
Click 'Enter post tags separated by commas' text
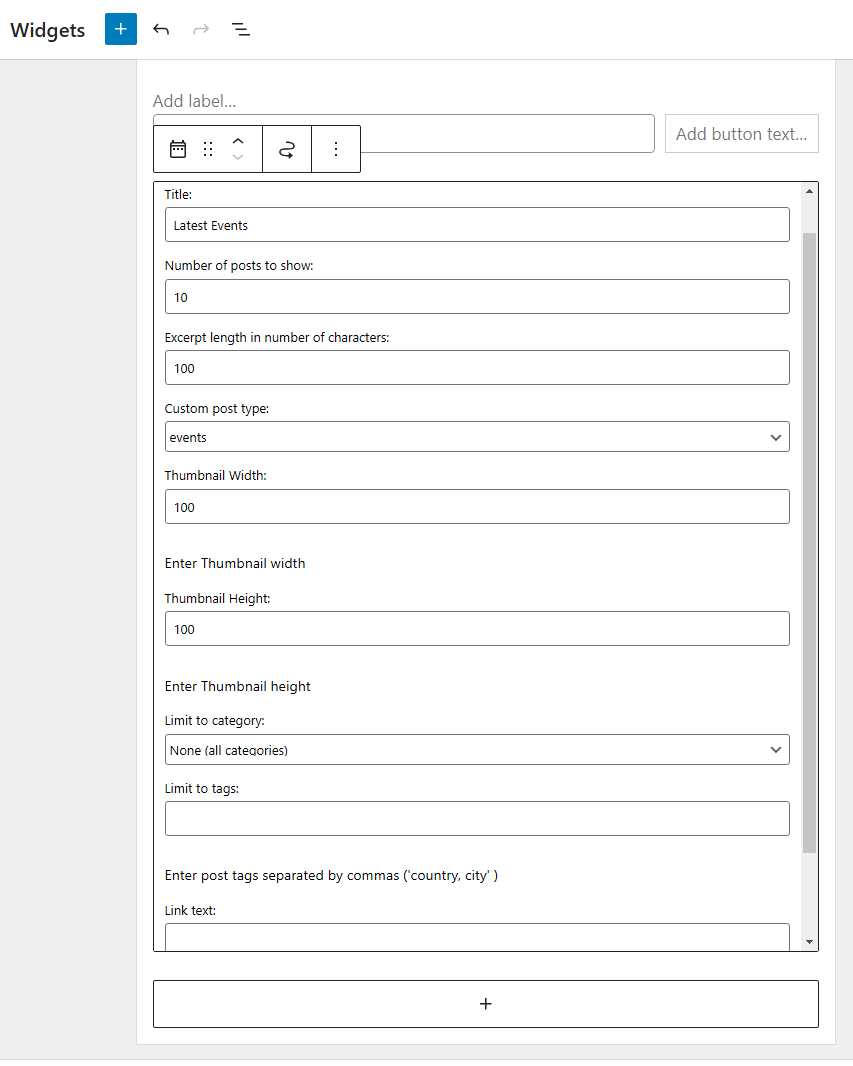click(x=331, y=876)
